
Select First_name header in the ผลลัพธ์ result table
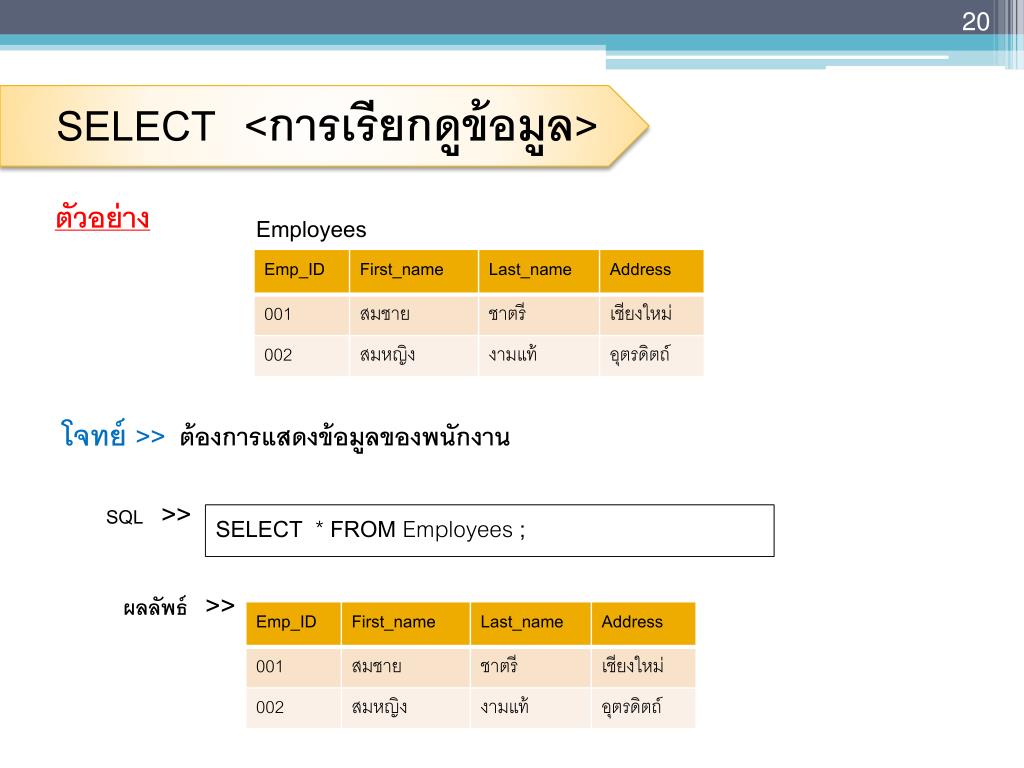(x=406, y=623)
